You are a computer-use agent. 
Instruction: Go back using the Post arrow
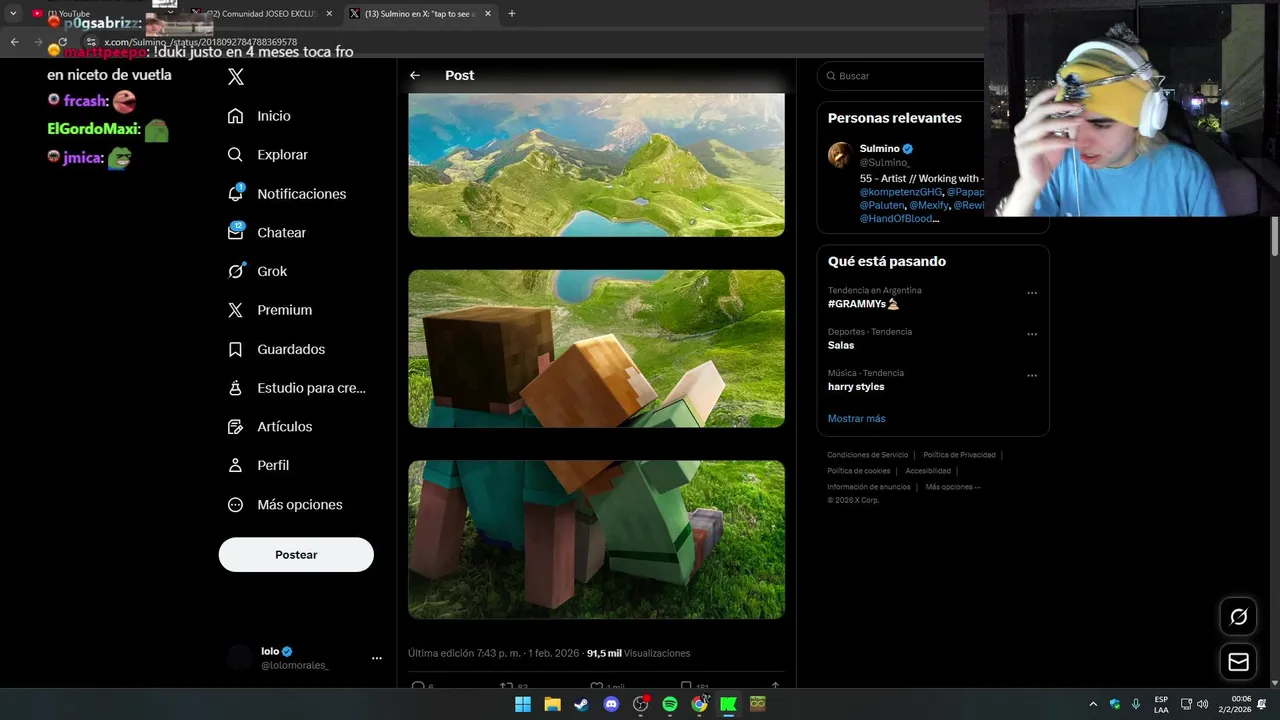415,75
